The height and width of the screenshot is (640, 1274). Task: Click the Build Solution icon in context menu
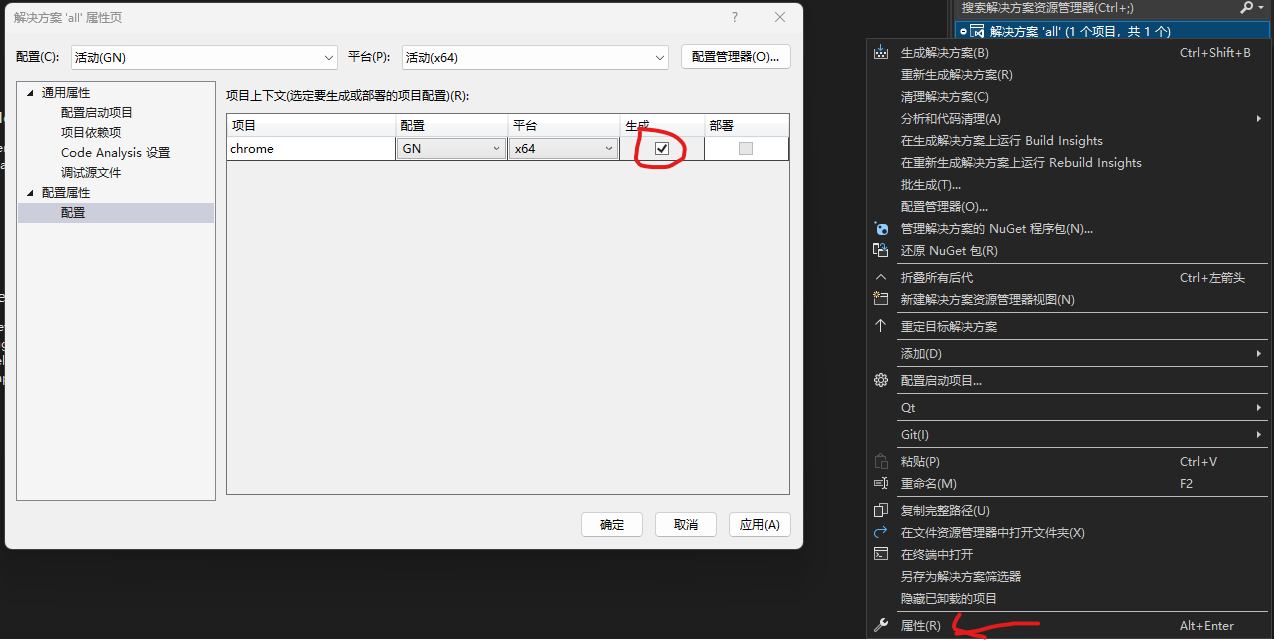(x=881, y=53)
